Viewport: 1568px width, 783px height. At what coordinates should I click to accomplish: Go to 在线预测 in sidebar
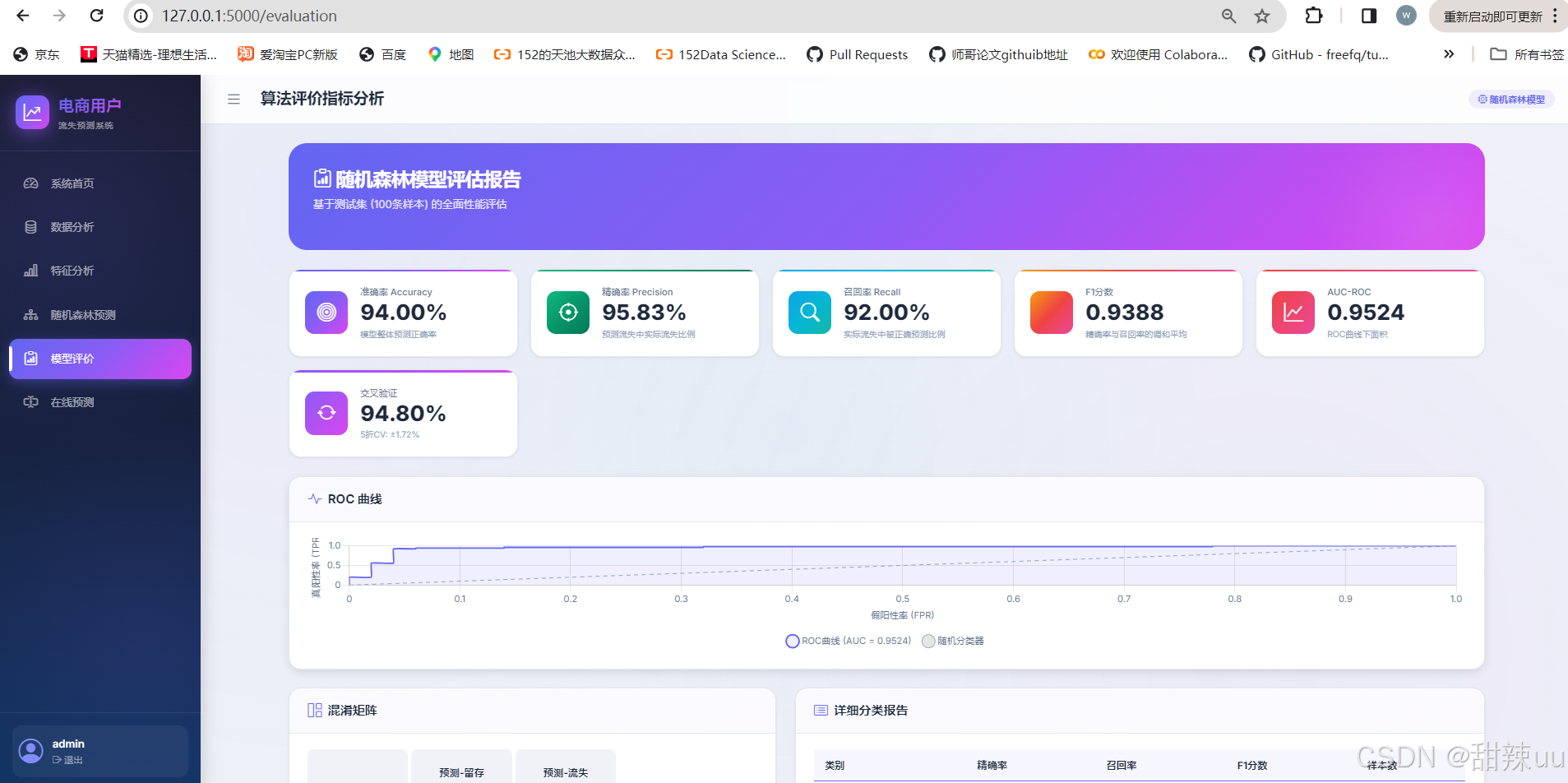point(100,402)
